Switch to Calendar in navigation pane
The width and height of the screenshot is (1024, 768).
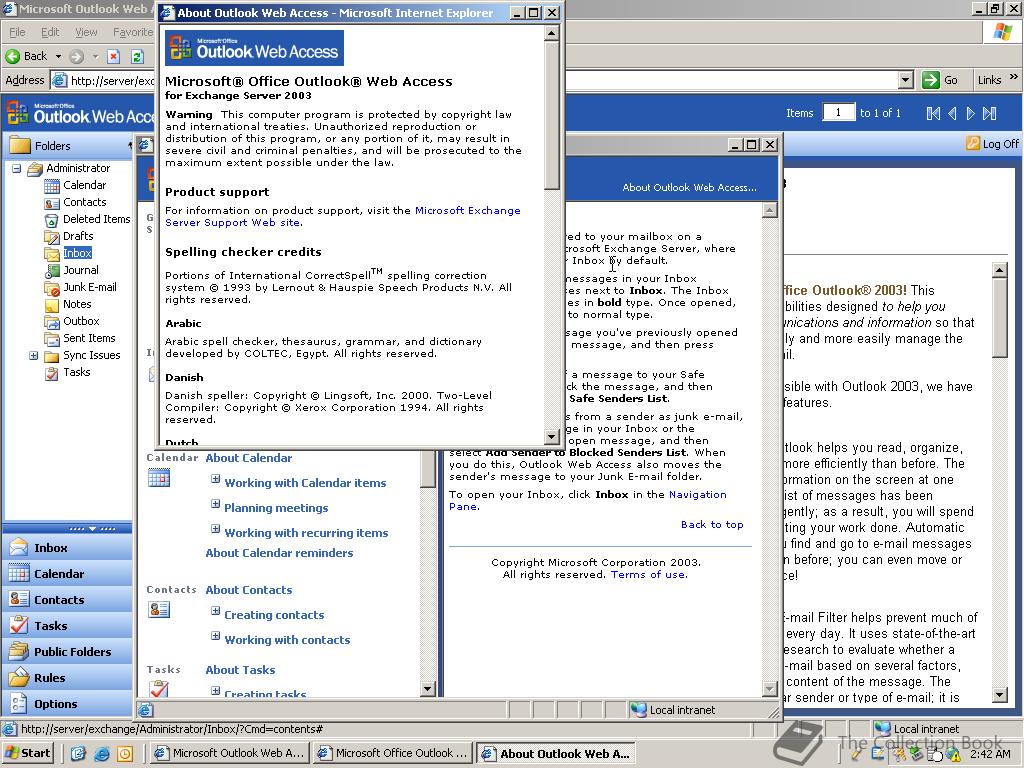point(67,573)
